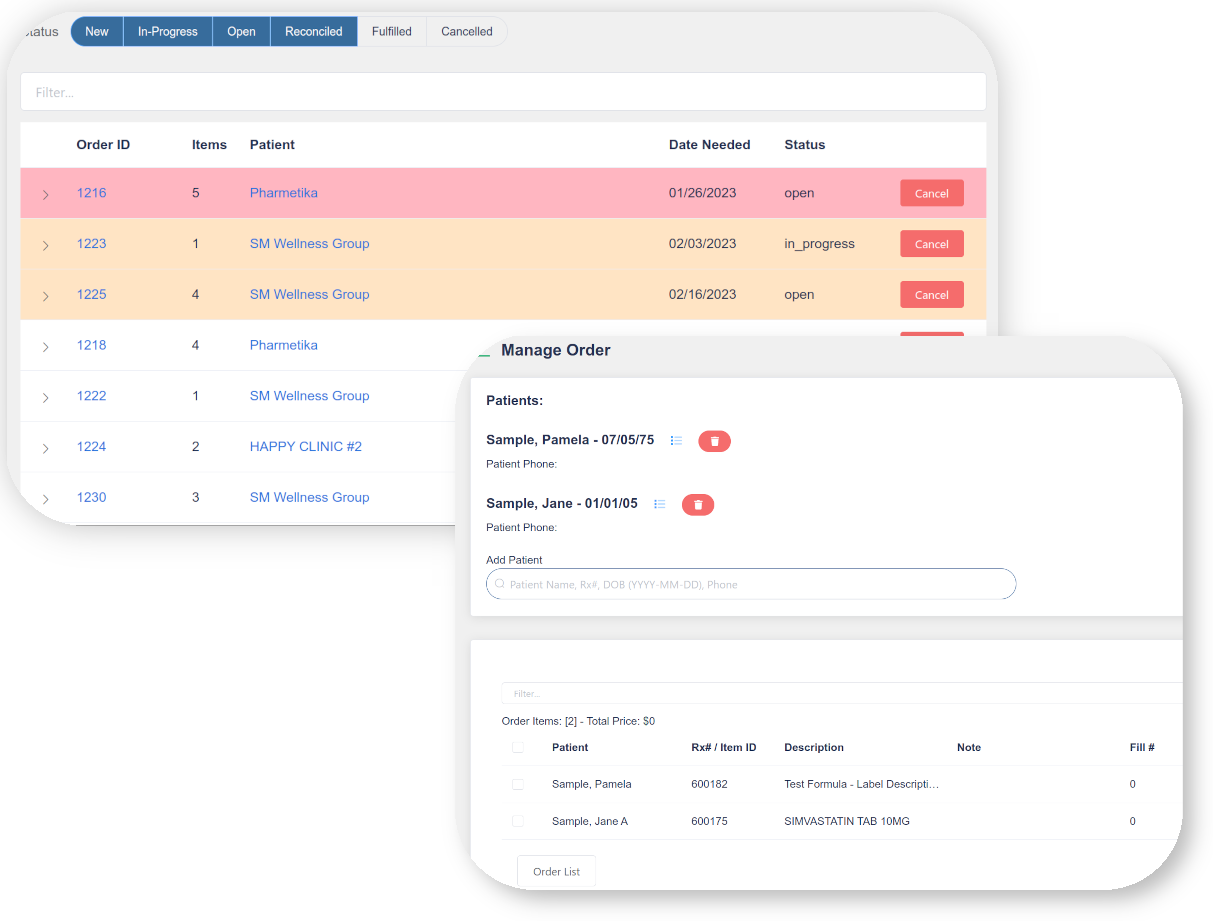Click the search icon in Add Patient field

pyautogui.click(x=499, y=584)
